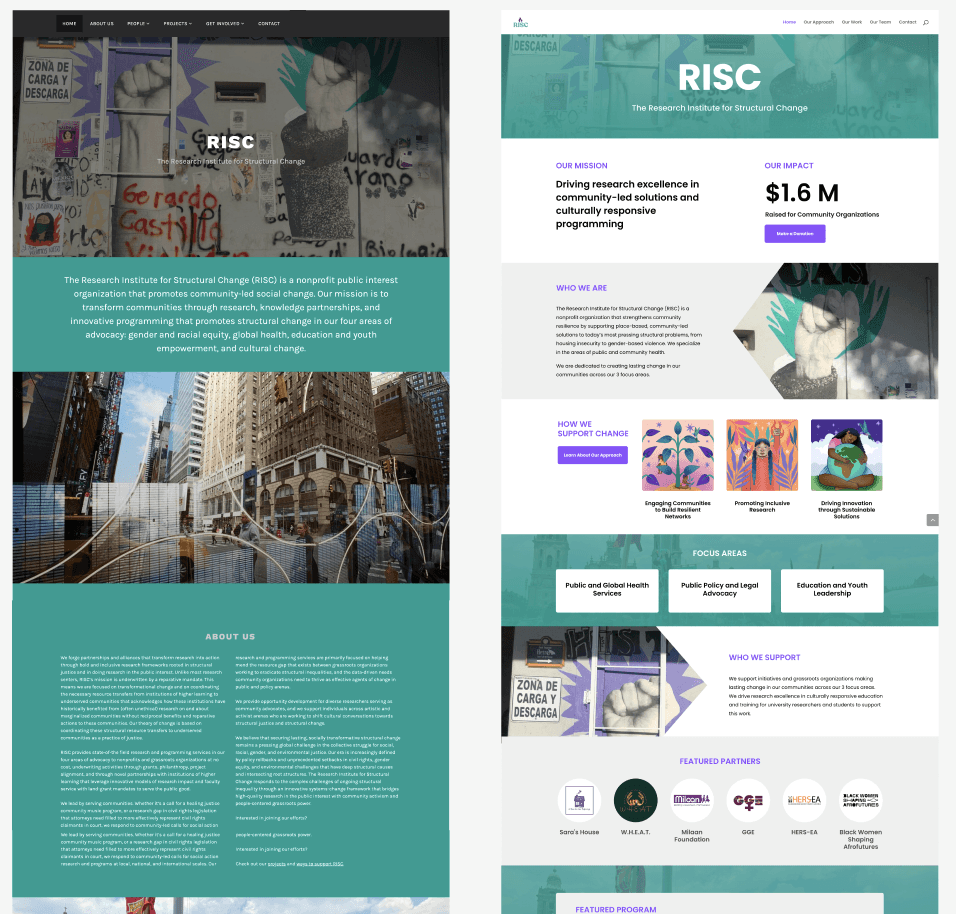Follow the ways to support RISC link
Screen dimensions: 956x914
pos(320,864)
